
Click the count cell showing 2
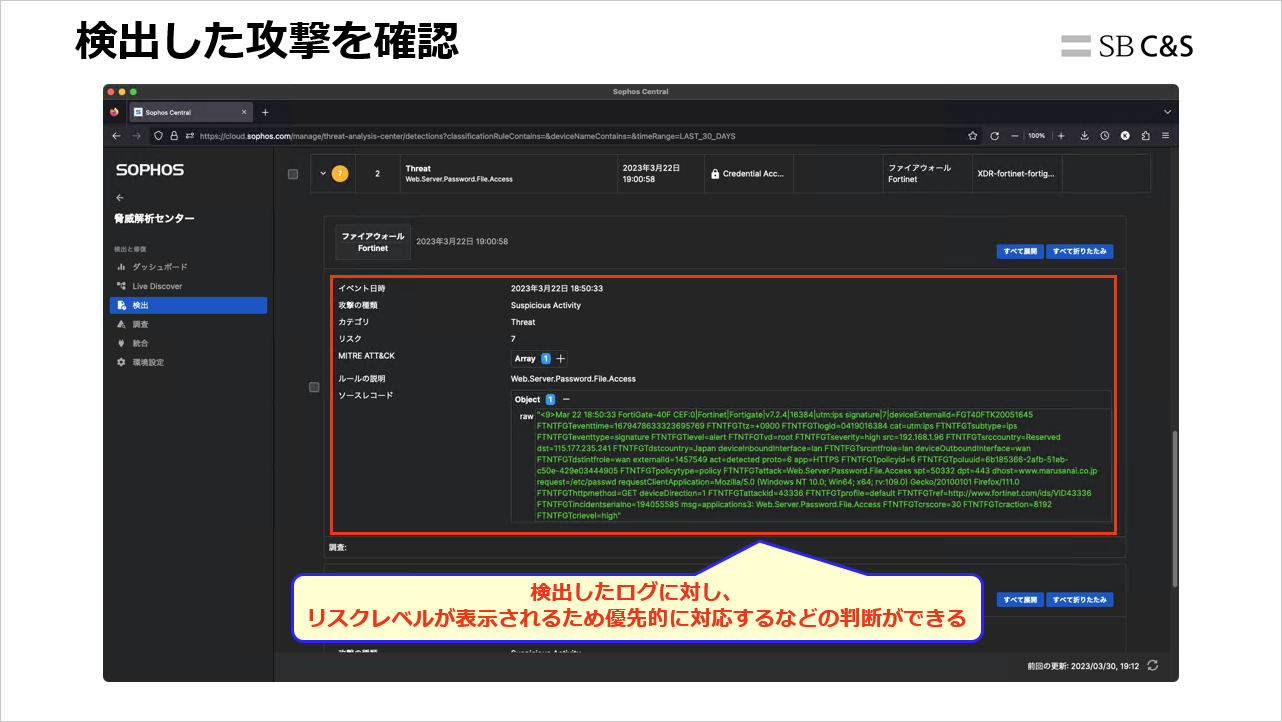point(378,174)
